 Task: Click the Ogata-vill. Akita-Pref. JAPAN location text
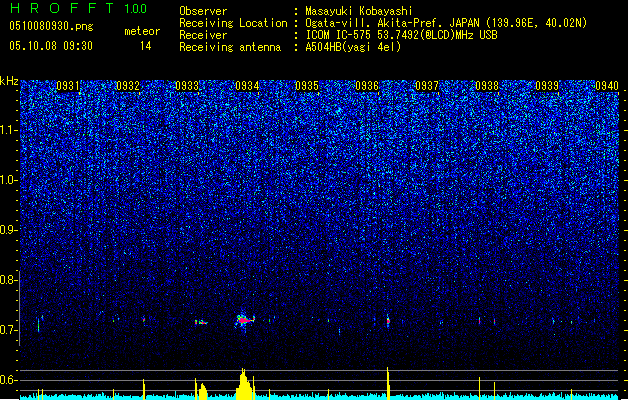coord(446,23)
